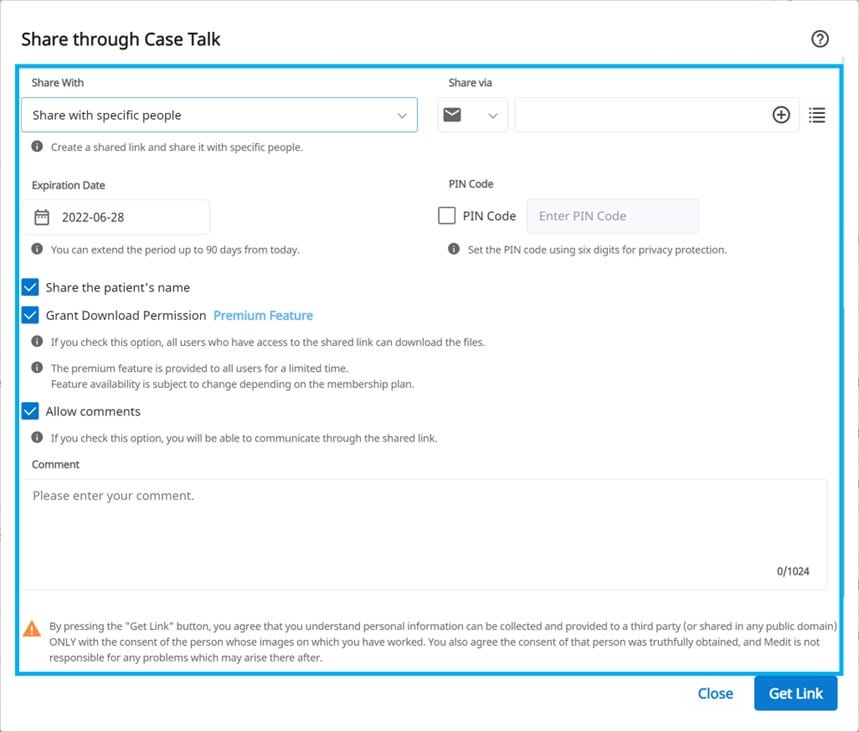859x732 pixels.
Task: Open the recipient list icon
Action: 817,115
